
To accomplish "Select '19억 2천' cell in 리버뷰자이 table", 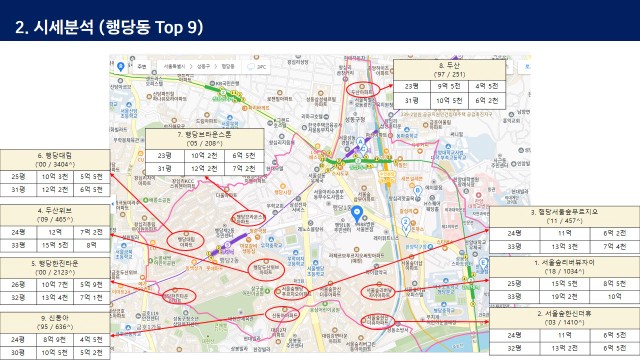I will [x=564, y=296].
